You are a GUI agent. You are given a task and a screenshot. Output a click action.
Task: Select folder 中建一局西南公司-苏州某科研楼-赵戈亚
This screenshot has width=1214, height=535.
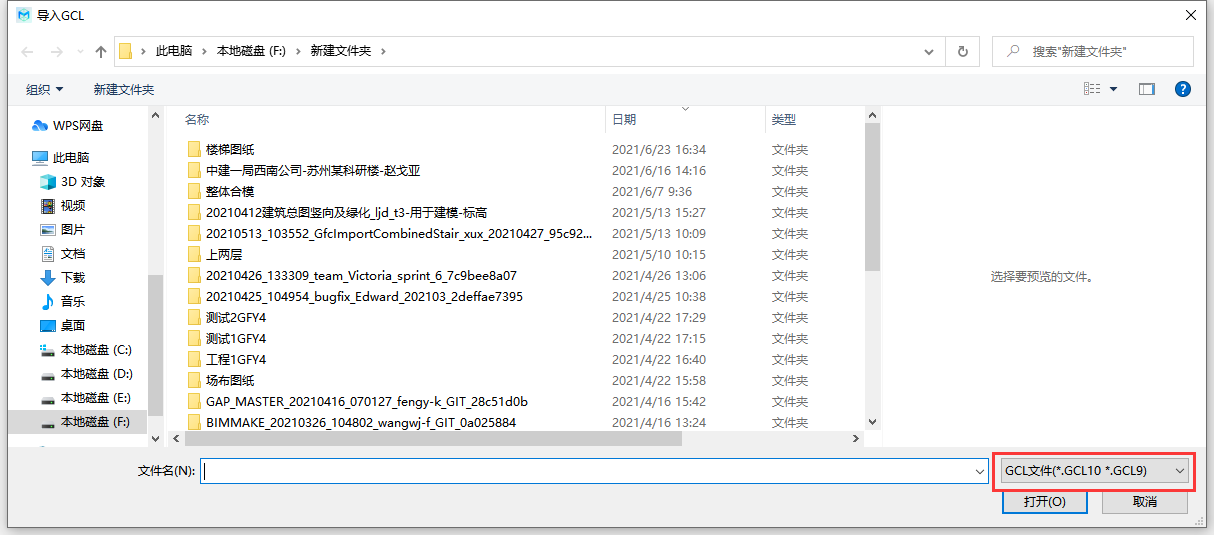(313, 171)
